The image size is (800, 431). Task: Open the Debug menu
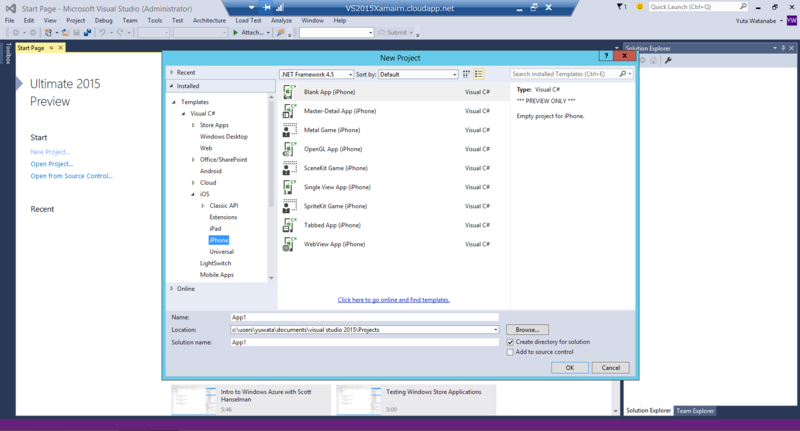pyautogui.click(x=104, y=20)
